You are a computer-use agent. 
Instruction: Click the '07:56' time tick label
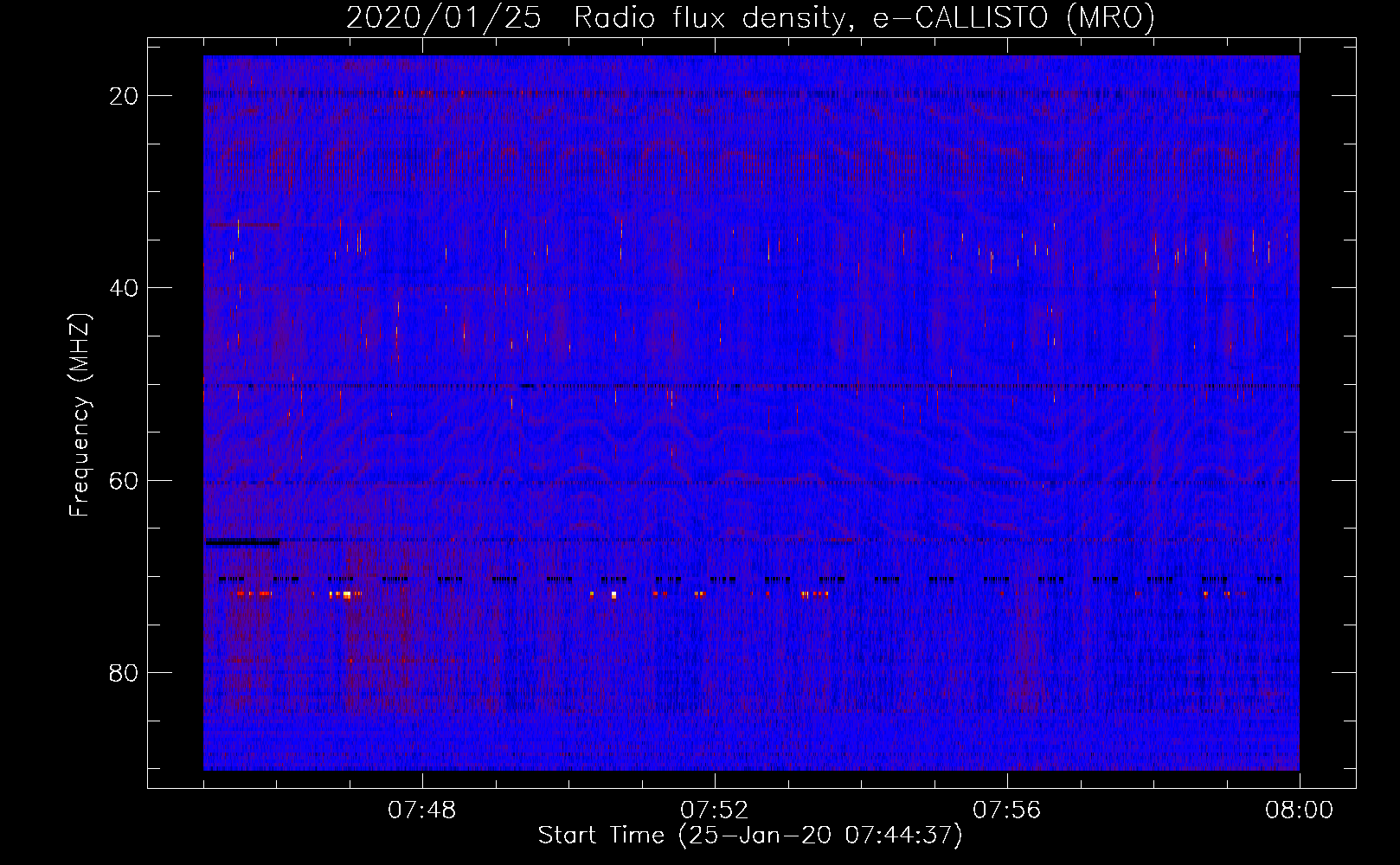pyautogui.click(x=1007, y=811)
